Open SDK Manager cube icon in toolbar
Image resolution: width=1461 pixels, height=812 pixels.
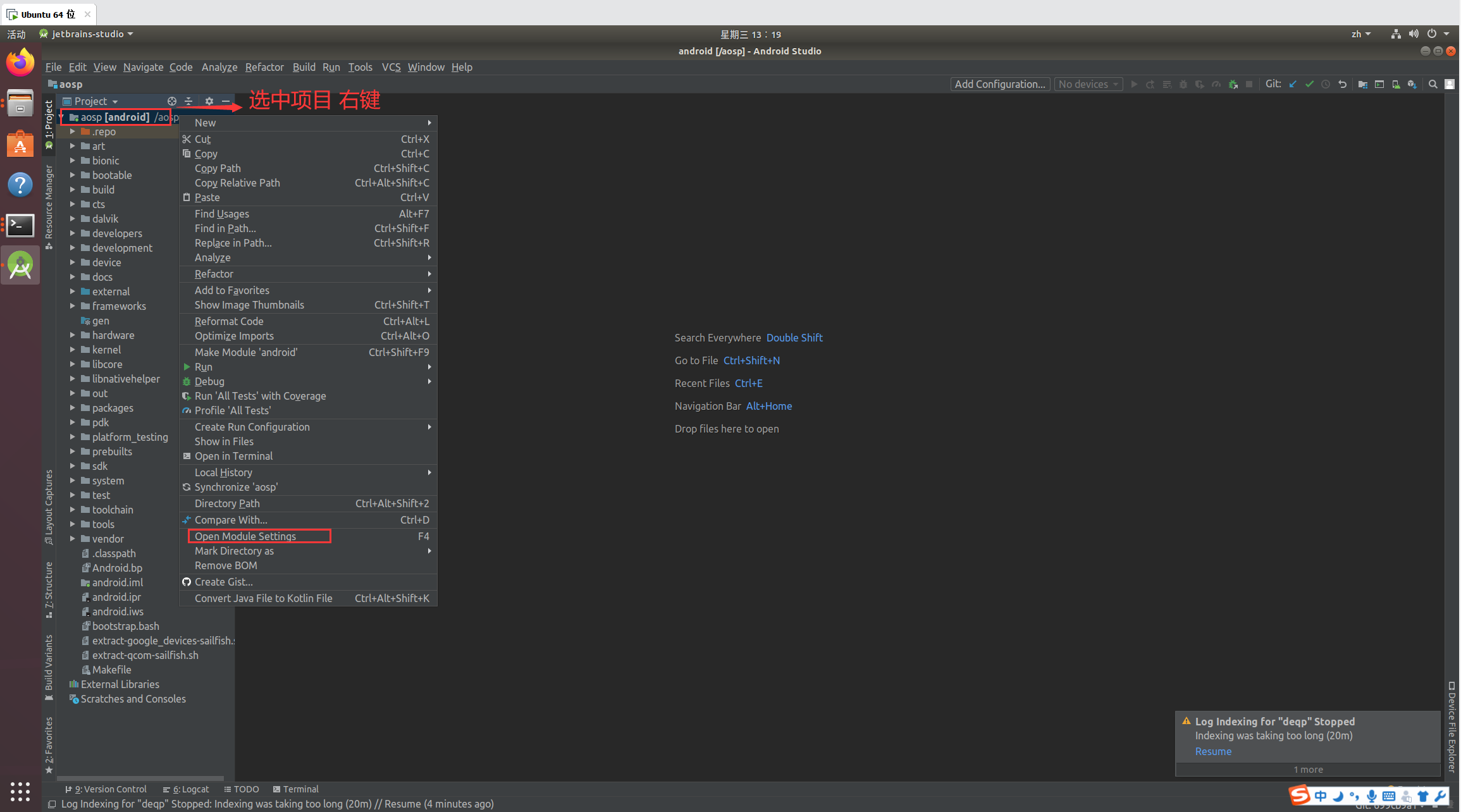(x=1412, y=84)
